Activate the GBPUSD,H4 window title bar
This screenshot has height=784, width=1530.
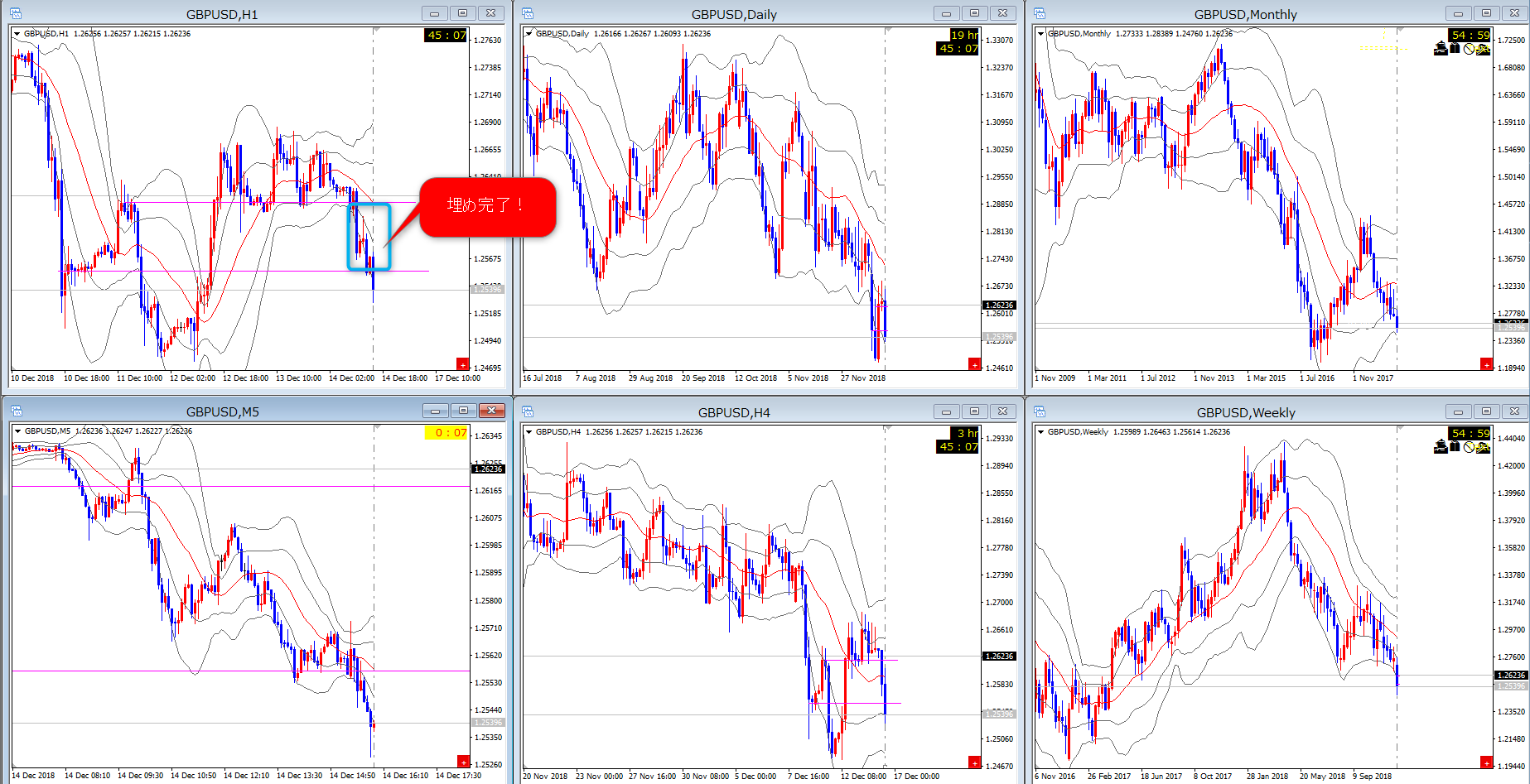click(x=733, y=412)
